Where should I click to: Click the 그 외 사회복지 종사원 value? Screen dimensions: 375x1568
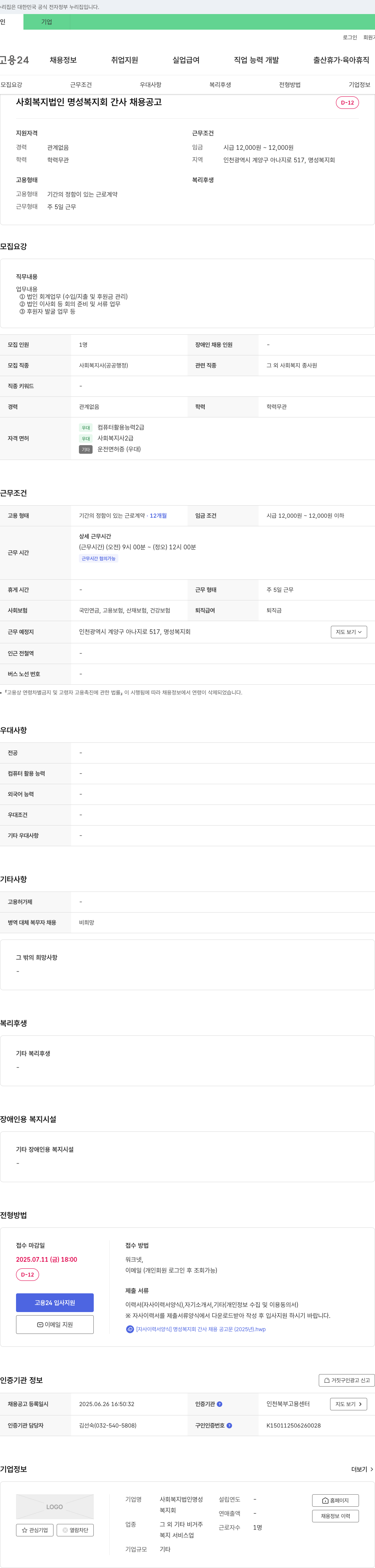(291, 365)
